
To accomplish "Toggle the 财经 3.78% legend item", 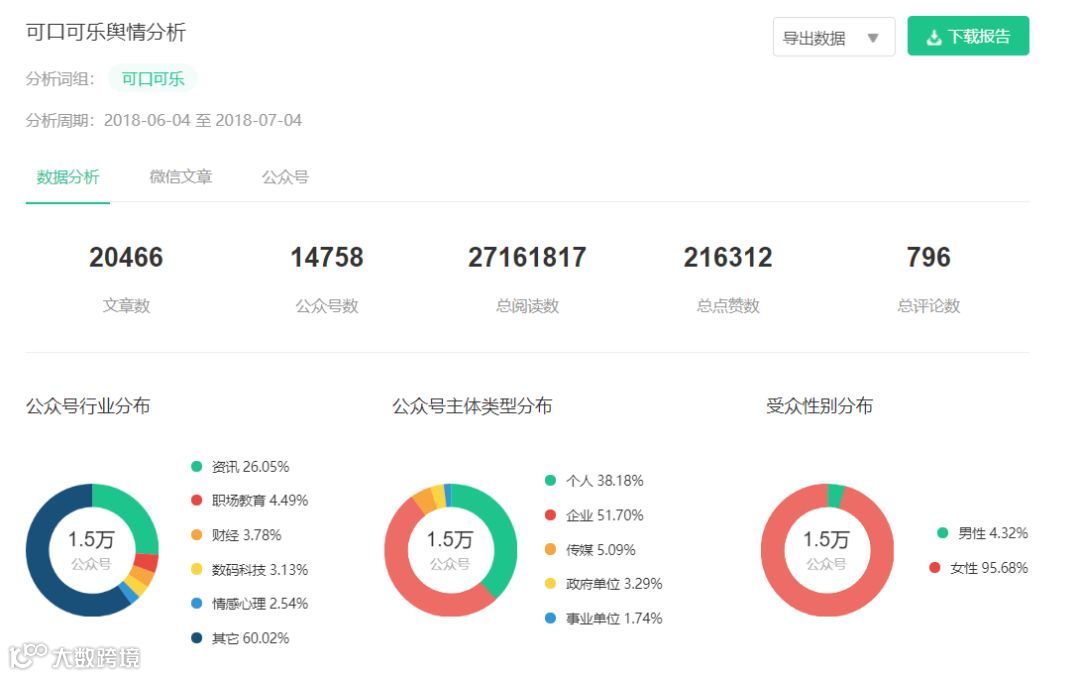I will tap(236, 534).
